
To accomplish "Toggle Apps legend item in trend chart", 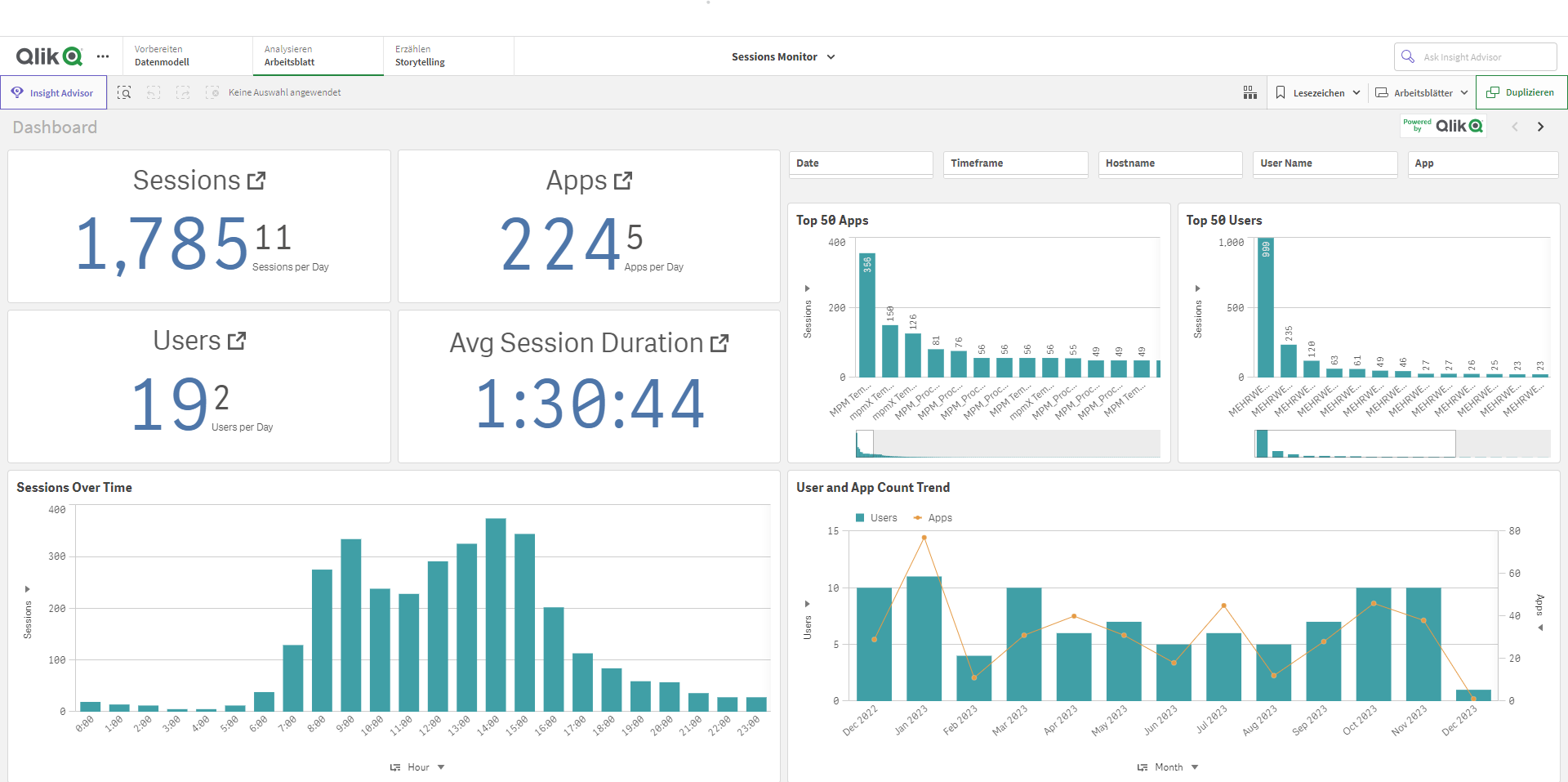I will click(933, 518).
